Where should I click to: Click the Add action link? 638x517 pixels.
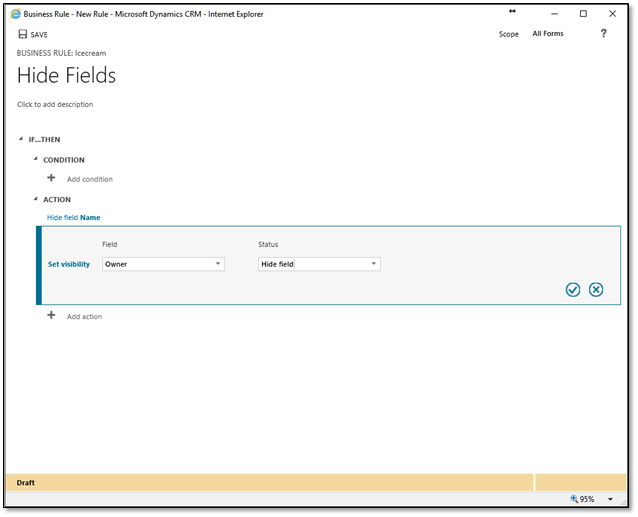pyautogui.click(x=84, y=316)
